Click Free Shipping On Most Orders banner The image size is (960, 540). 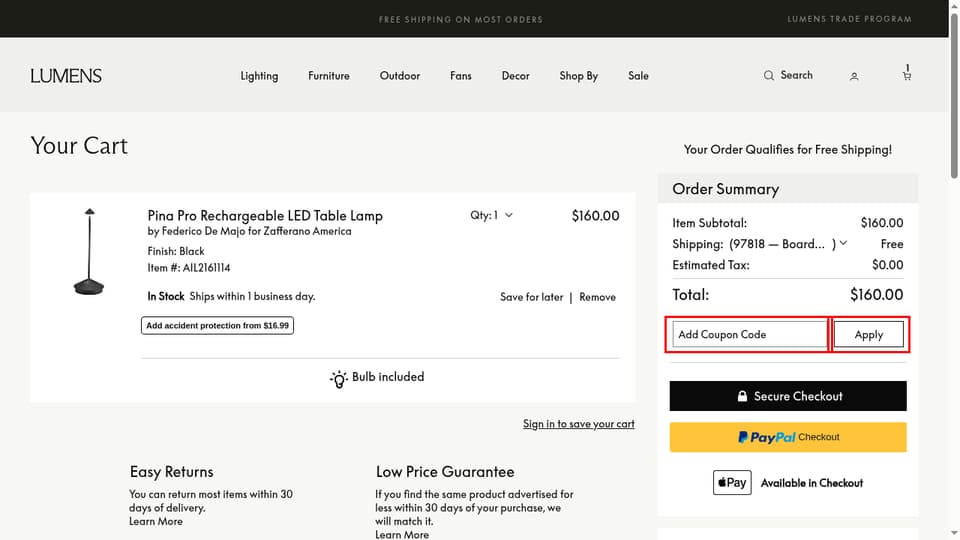[x=460, y=20]
